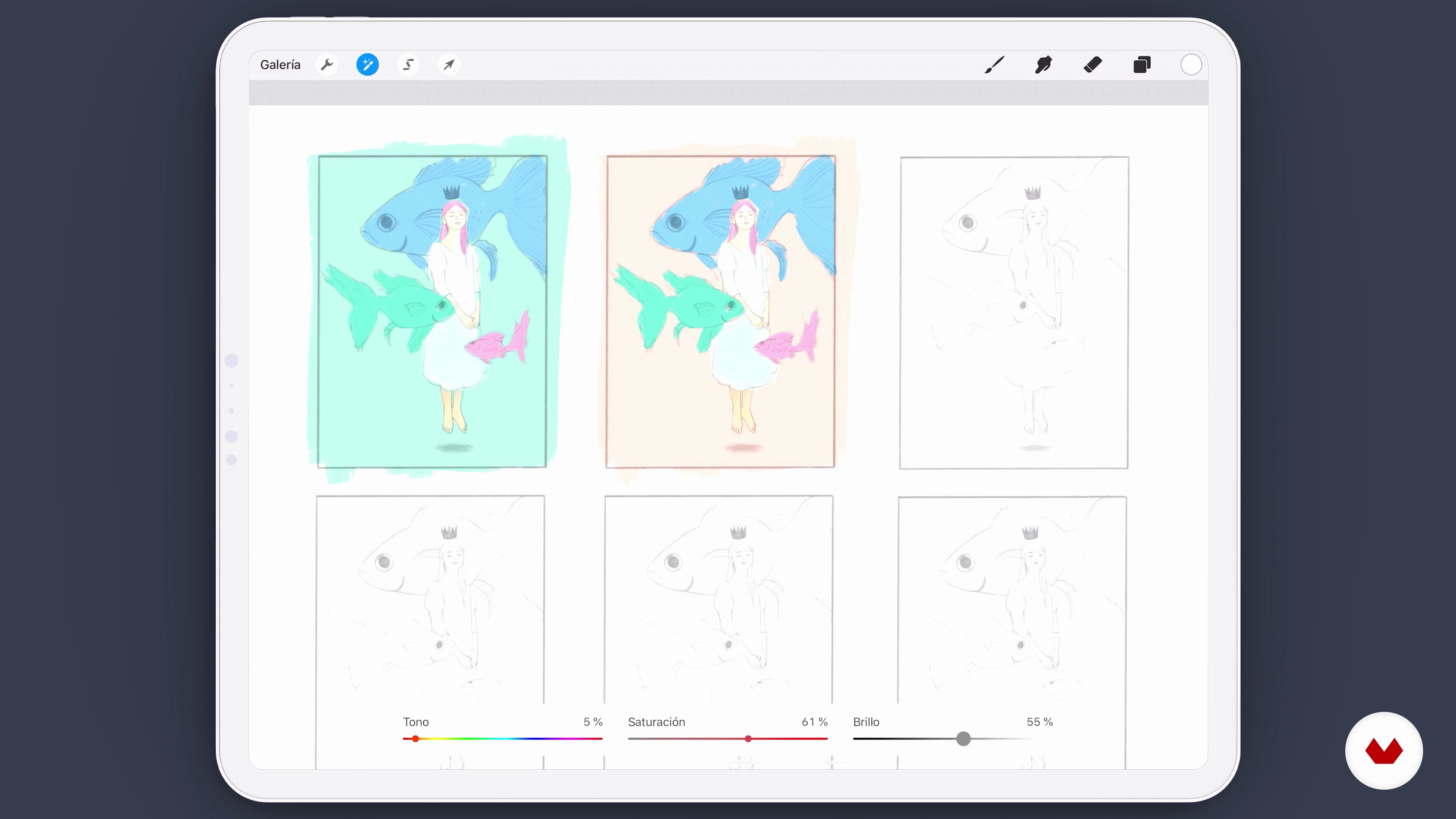Screen dimensions: 1456x819
Task: Tap the active Adjustments magic wand icon
Action: (367, 65)
